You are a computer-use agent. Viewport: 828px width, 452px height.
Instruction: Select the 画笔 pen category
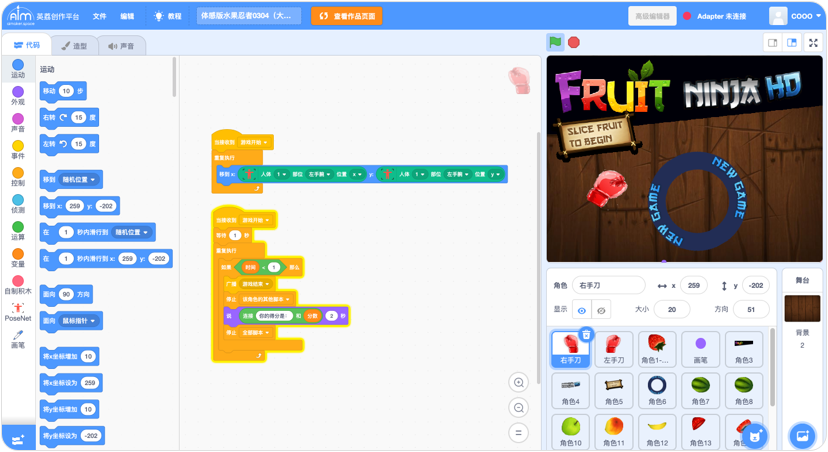(x=18, y=339)
